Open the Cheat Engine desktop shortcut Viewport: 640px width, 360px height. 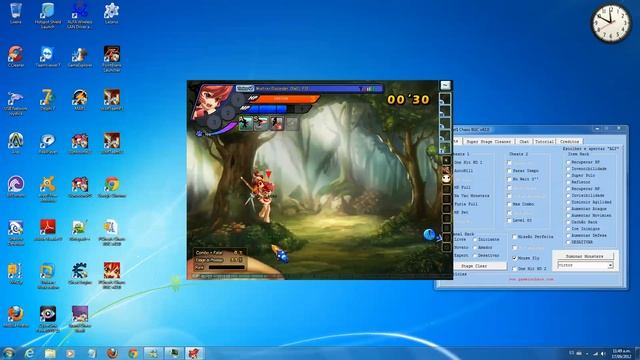[80, 273]
